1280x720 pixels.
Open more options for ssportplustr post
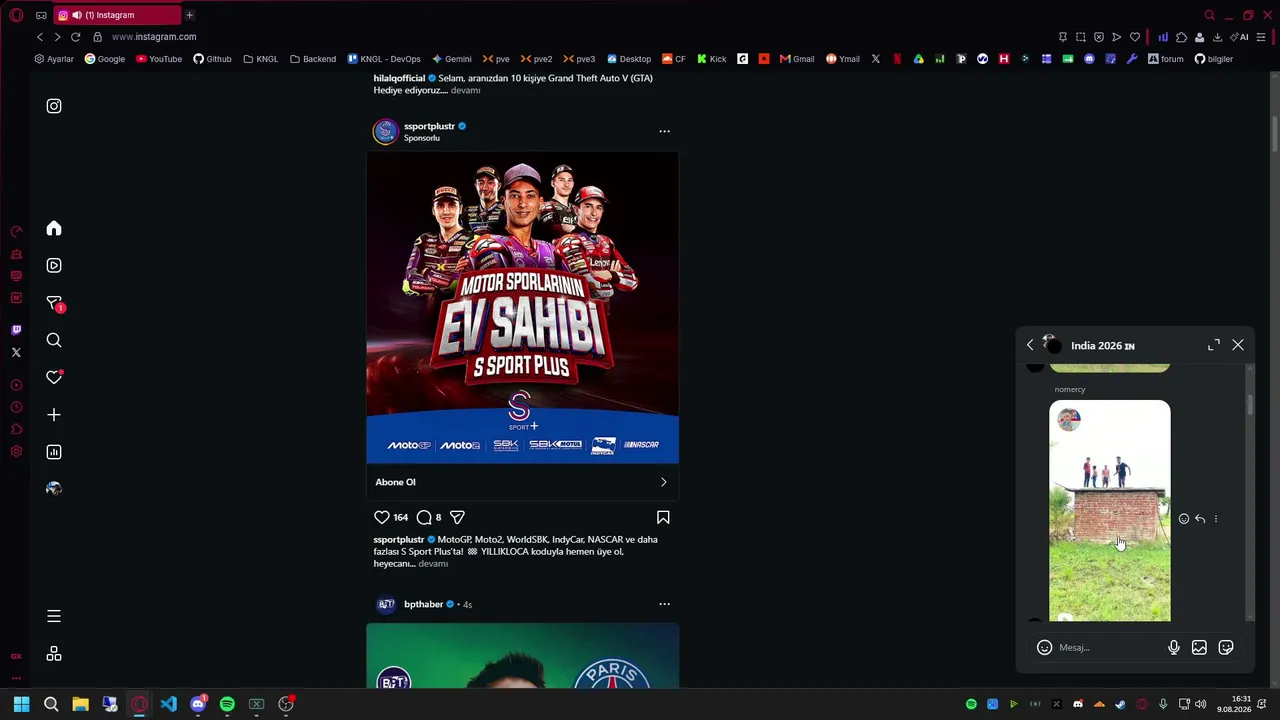[664, 131]
